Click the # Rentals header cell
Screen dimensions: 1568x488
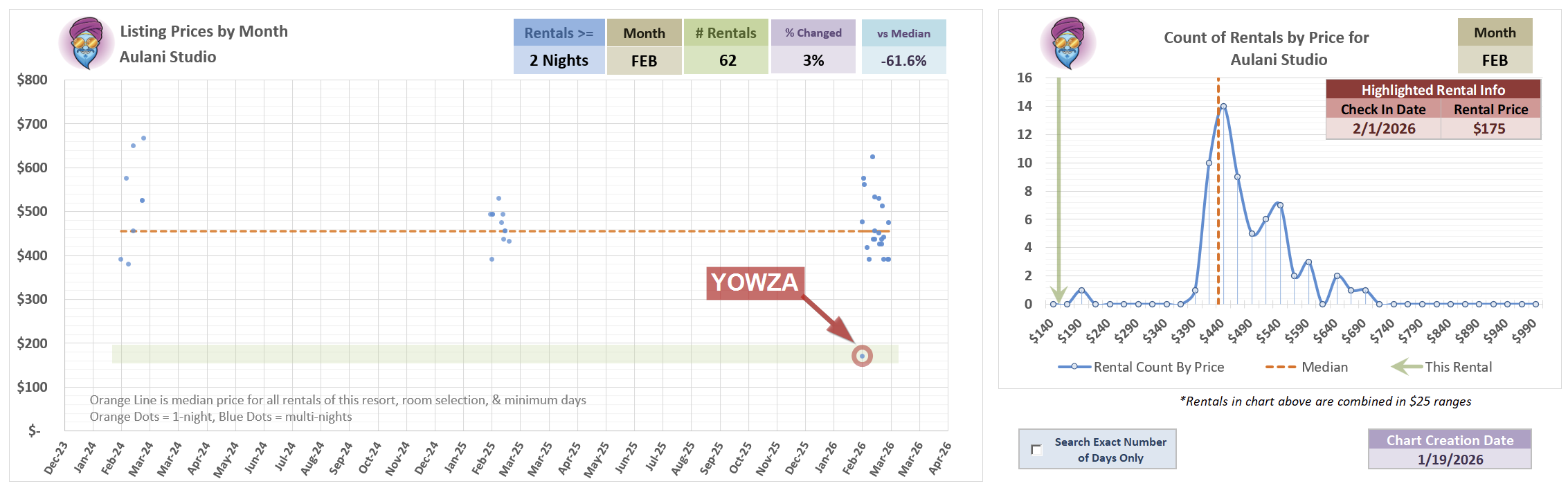point(726,33)
